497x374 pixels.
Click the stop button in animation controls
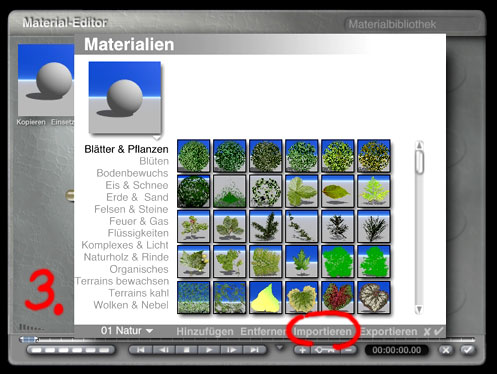click(x=187, y=350)
